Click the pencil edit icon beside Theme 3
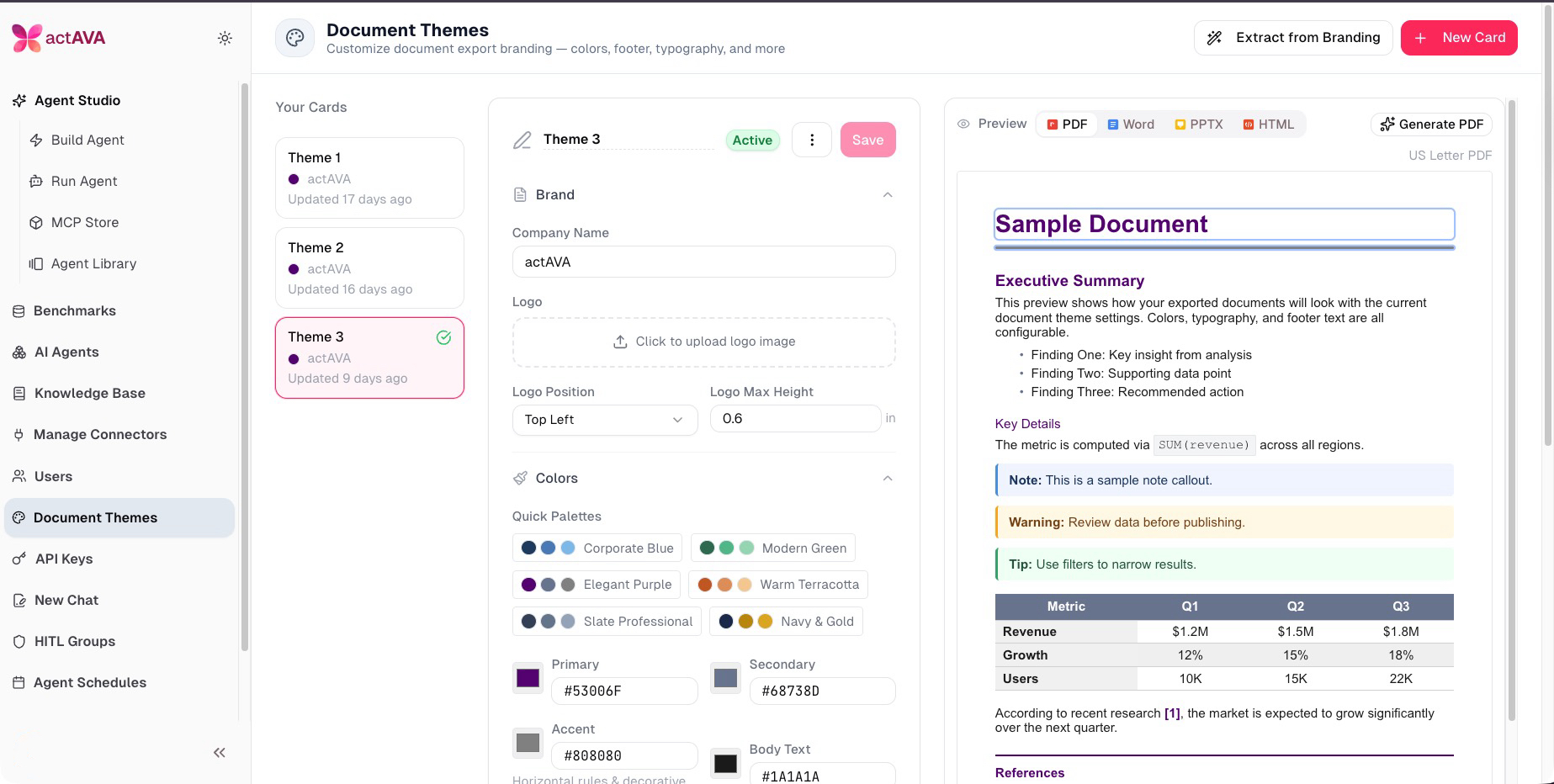1554x784 pixels. (522, 140)
